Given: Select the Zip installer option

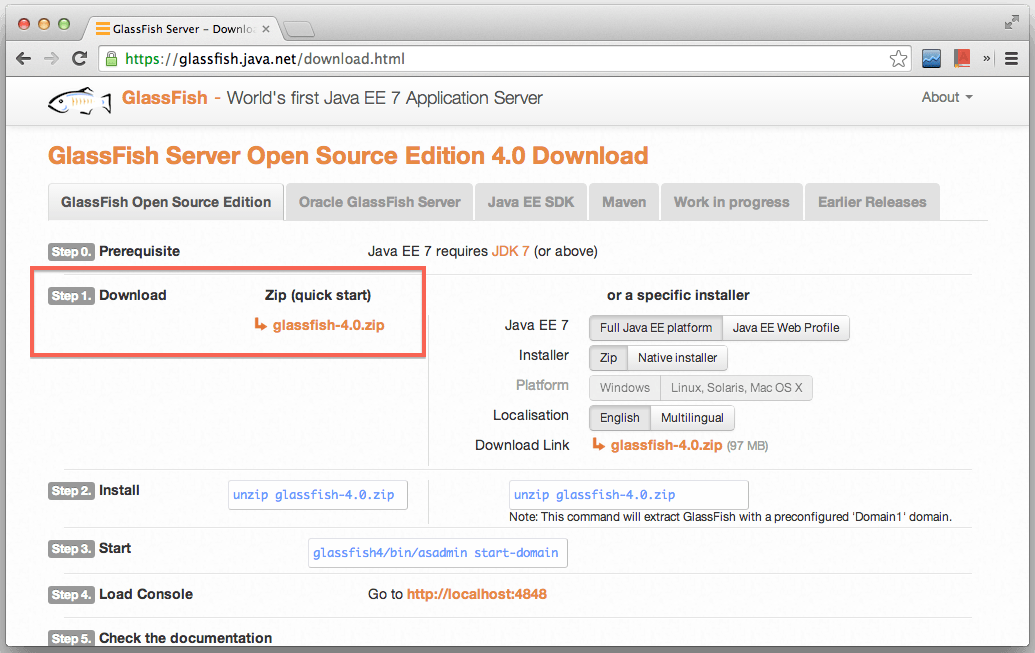Looking at the screenshot, I should tap(608, 358).
